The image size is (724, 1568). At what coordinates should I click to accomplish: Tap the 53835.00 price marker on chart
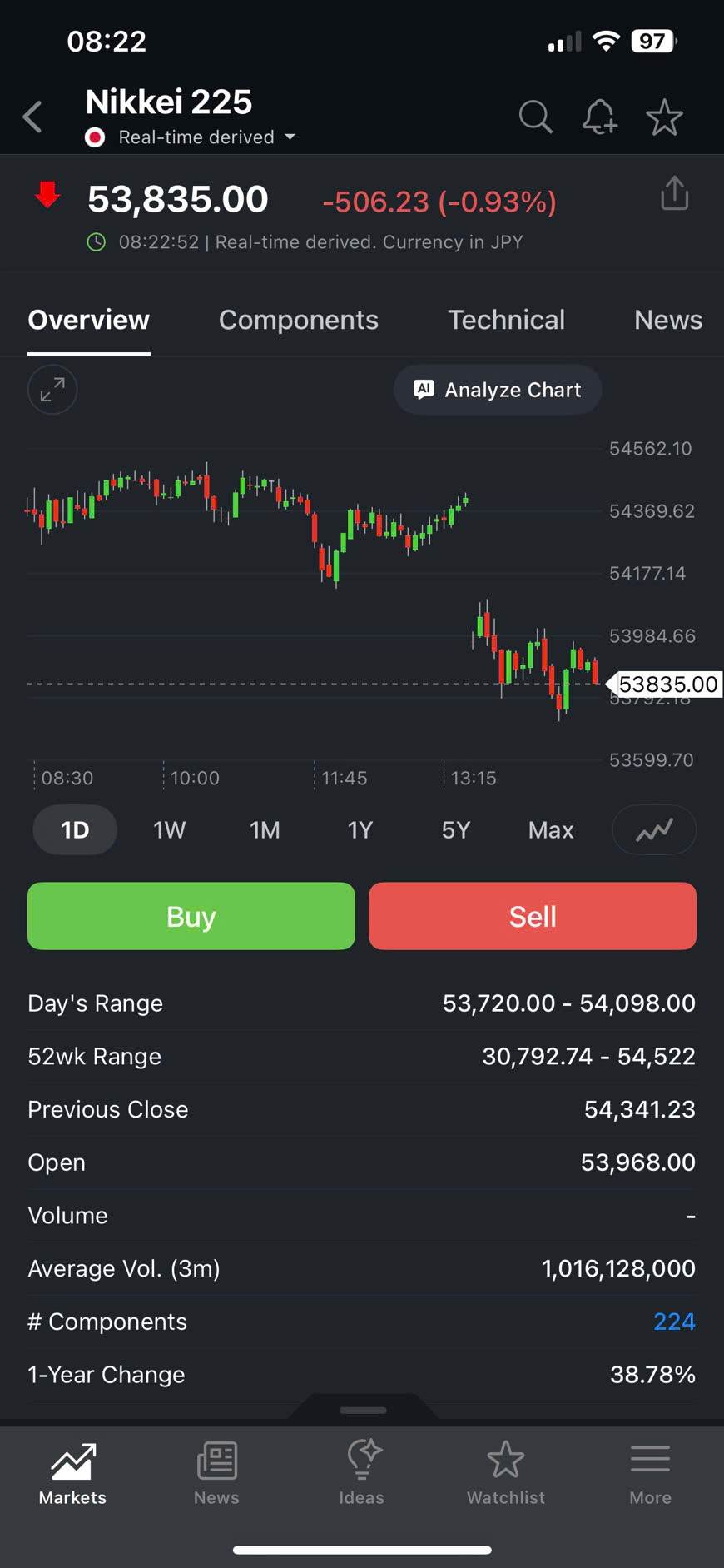point(666,684)
